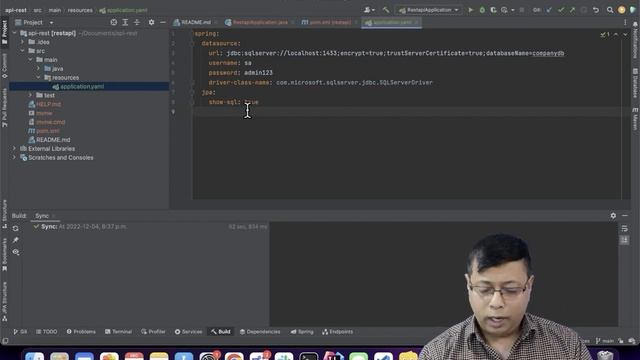Open IntelliJ IDEA from the dock

tap(333, 356)
